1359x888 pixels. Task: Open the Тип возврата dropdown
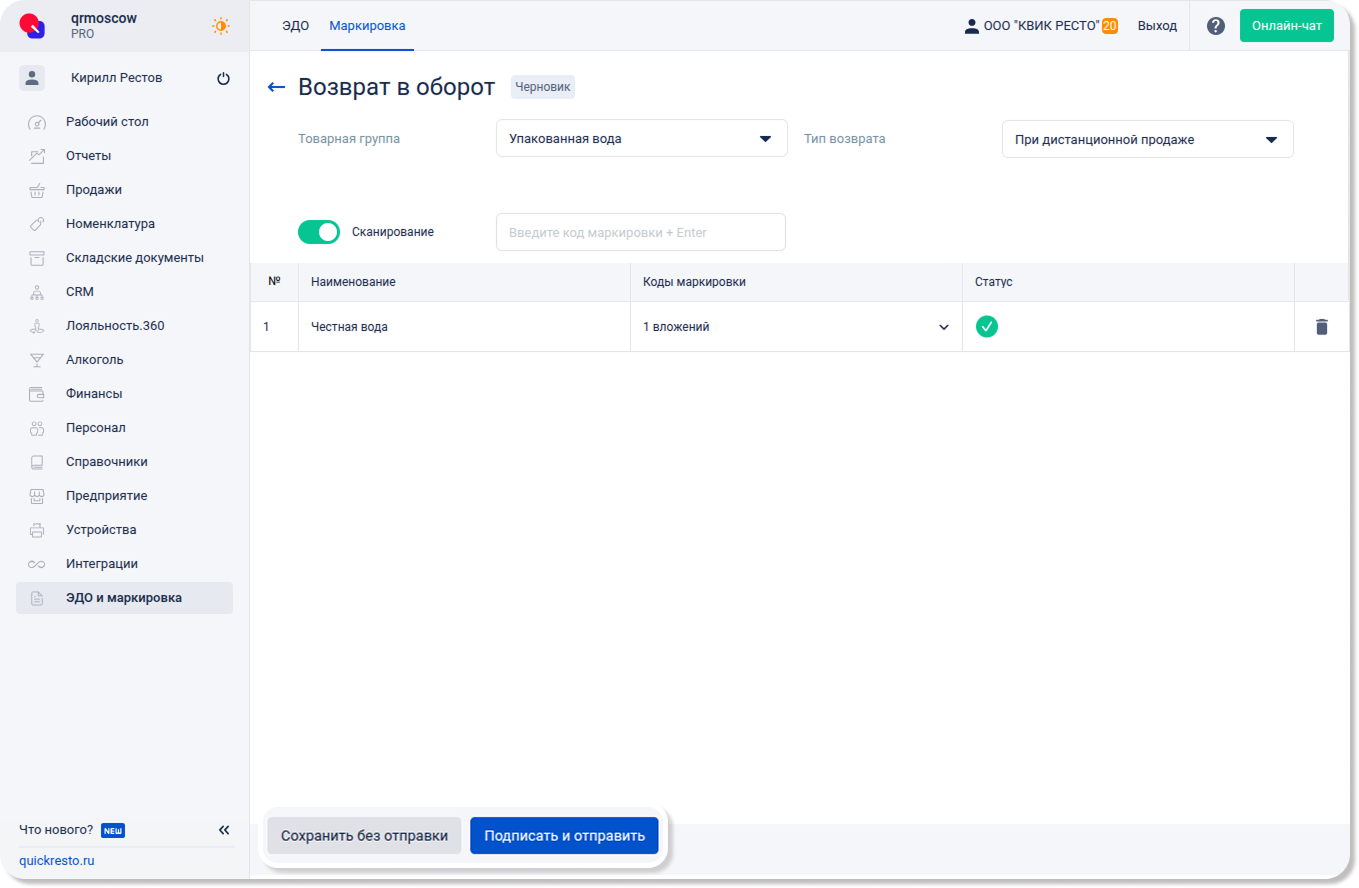click(x=1147, y=140)
